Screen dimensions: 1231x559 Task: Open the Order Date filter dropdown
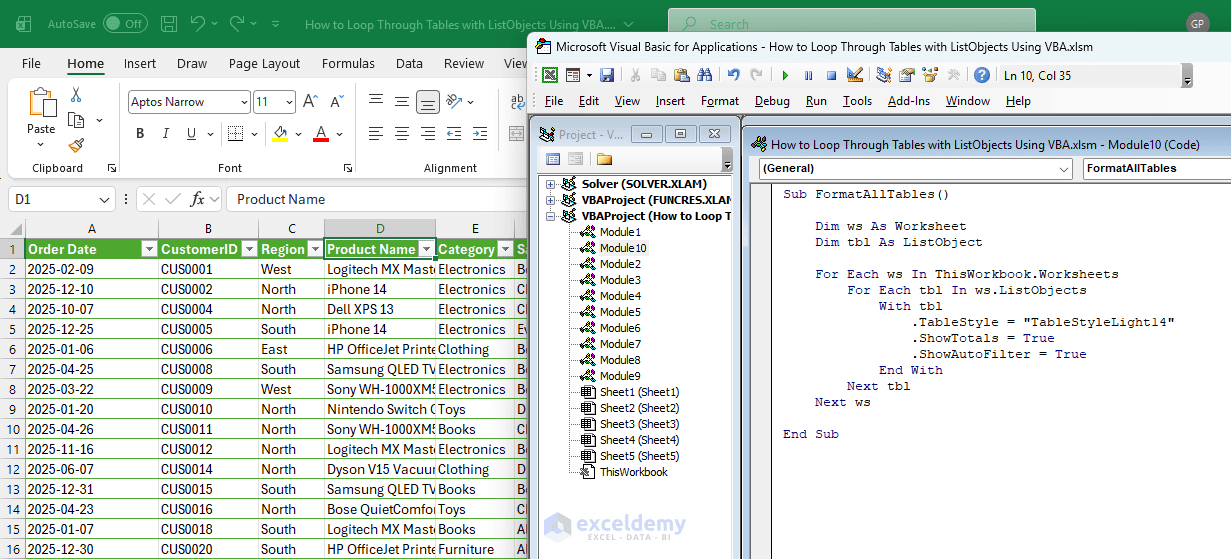149,249
